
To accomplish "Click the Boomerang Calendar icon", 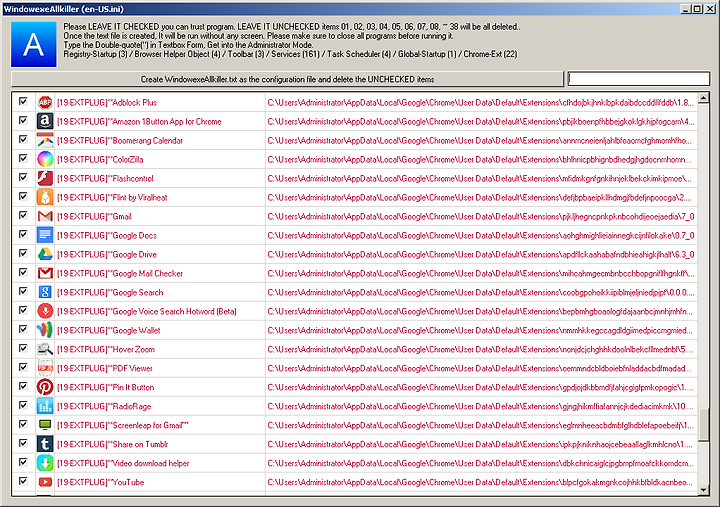I will click(x=45, y=141).
